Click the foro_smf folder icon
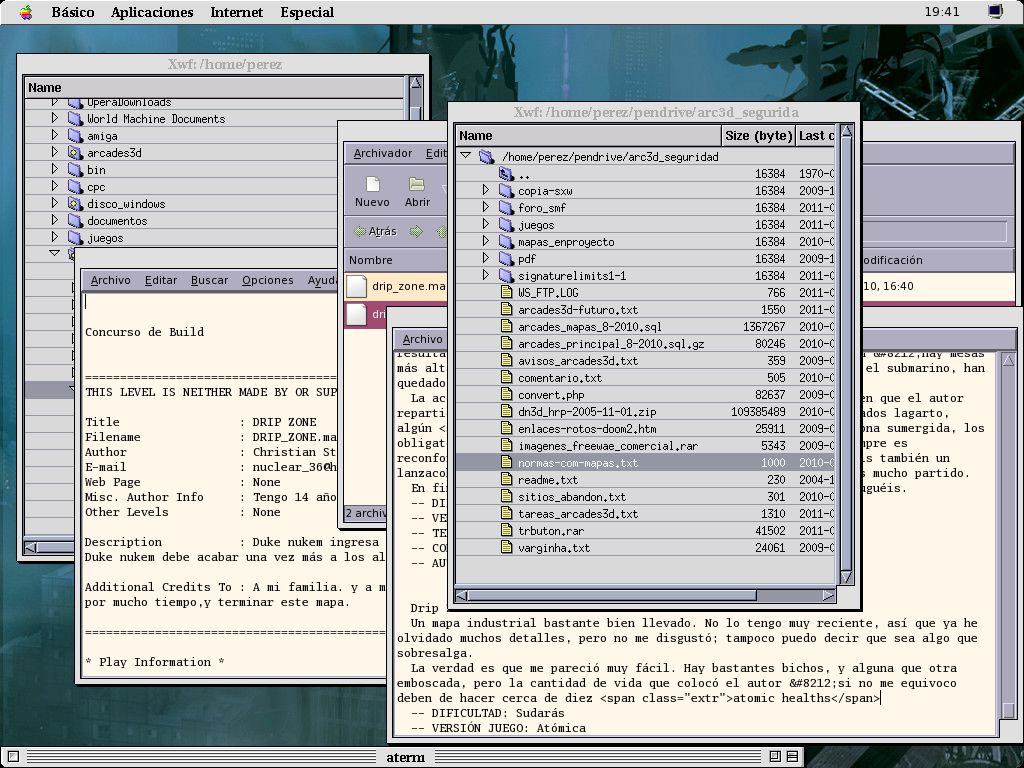The image size is (1024, 768). coord(507,208)
